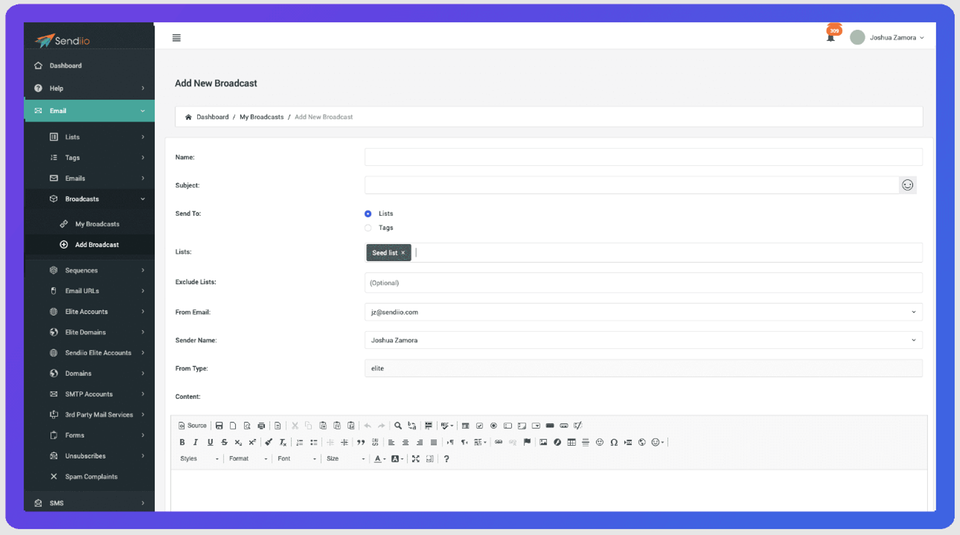Open emoji picker beside Subject field
Viewport: 960px width, 535px height.
[x=907, y=185]
